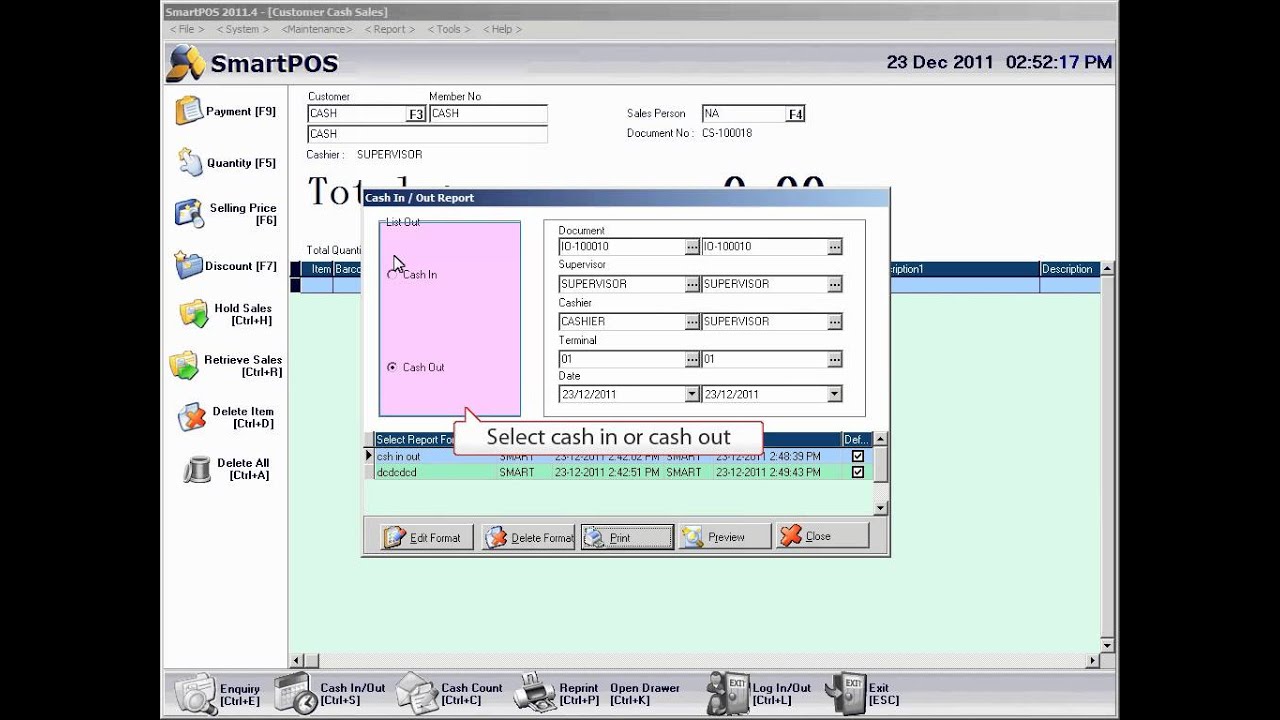Click the Member No input field
The image size is (1280, 720).
pos(488,114)
